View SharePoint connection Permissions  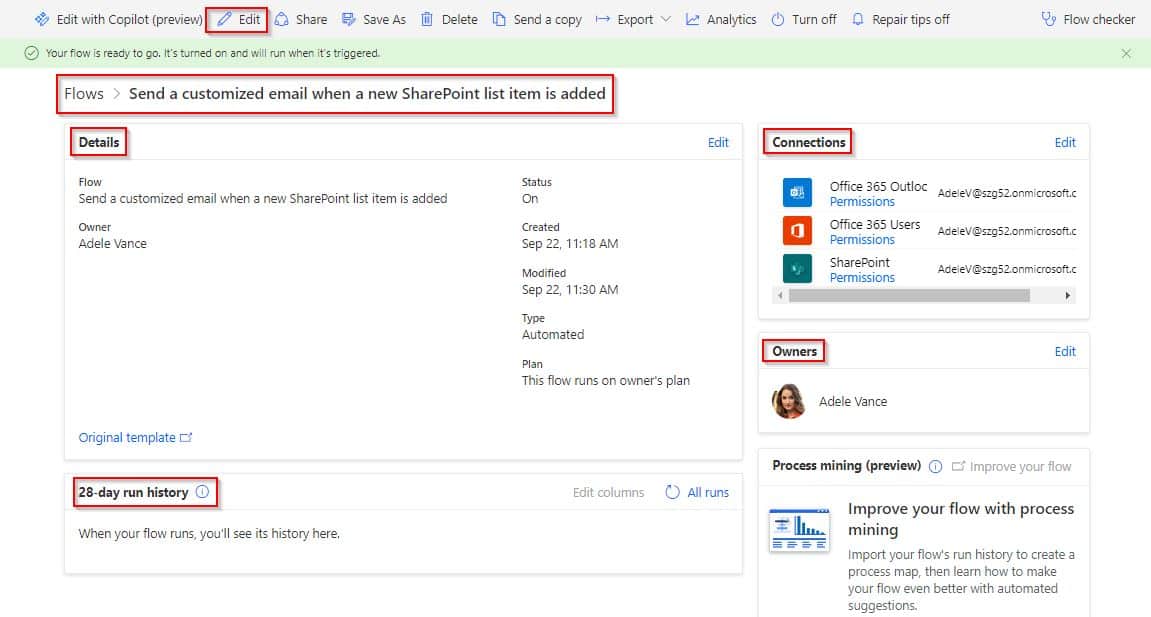864,277
